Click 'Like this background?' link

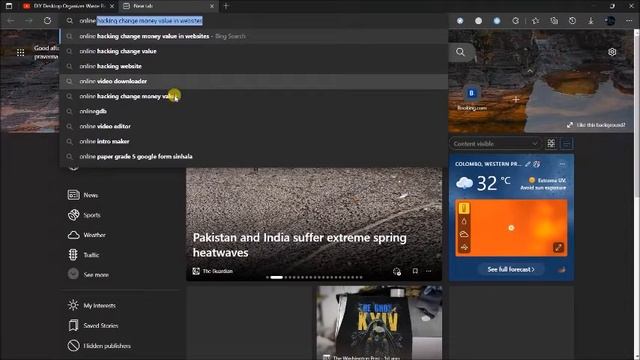click(596, 125)
